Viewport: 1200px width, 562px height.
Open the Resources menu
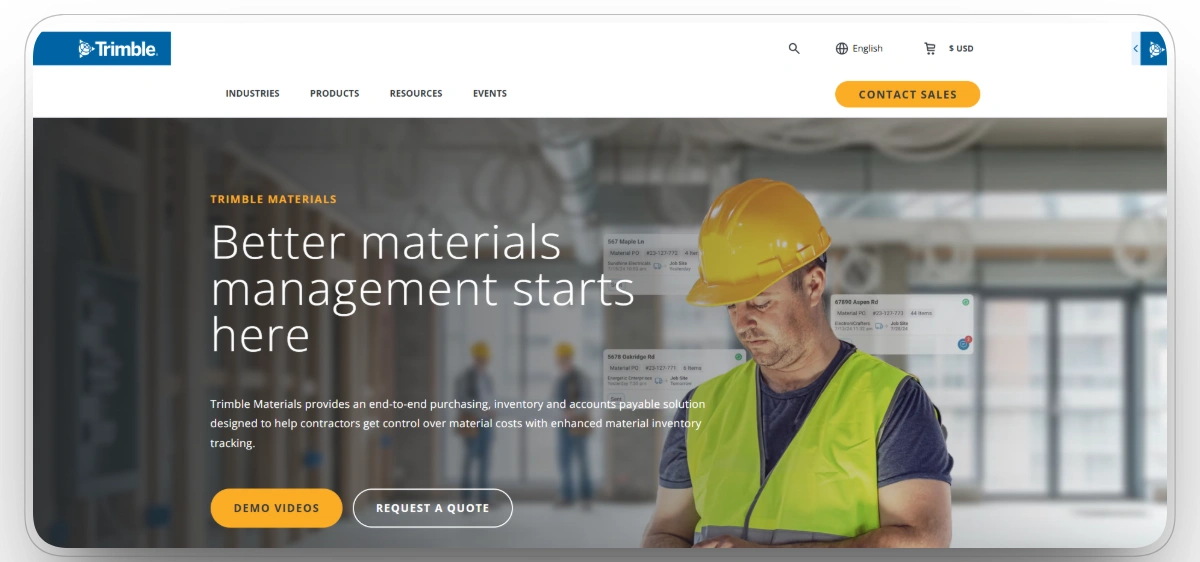pyautogui.click(x=416, y=93)
